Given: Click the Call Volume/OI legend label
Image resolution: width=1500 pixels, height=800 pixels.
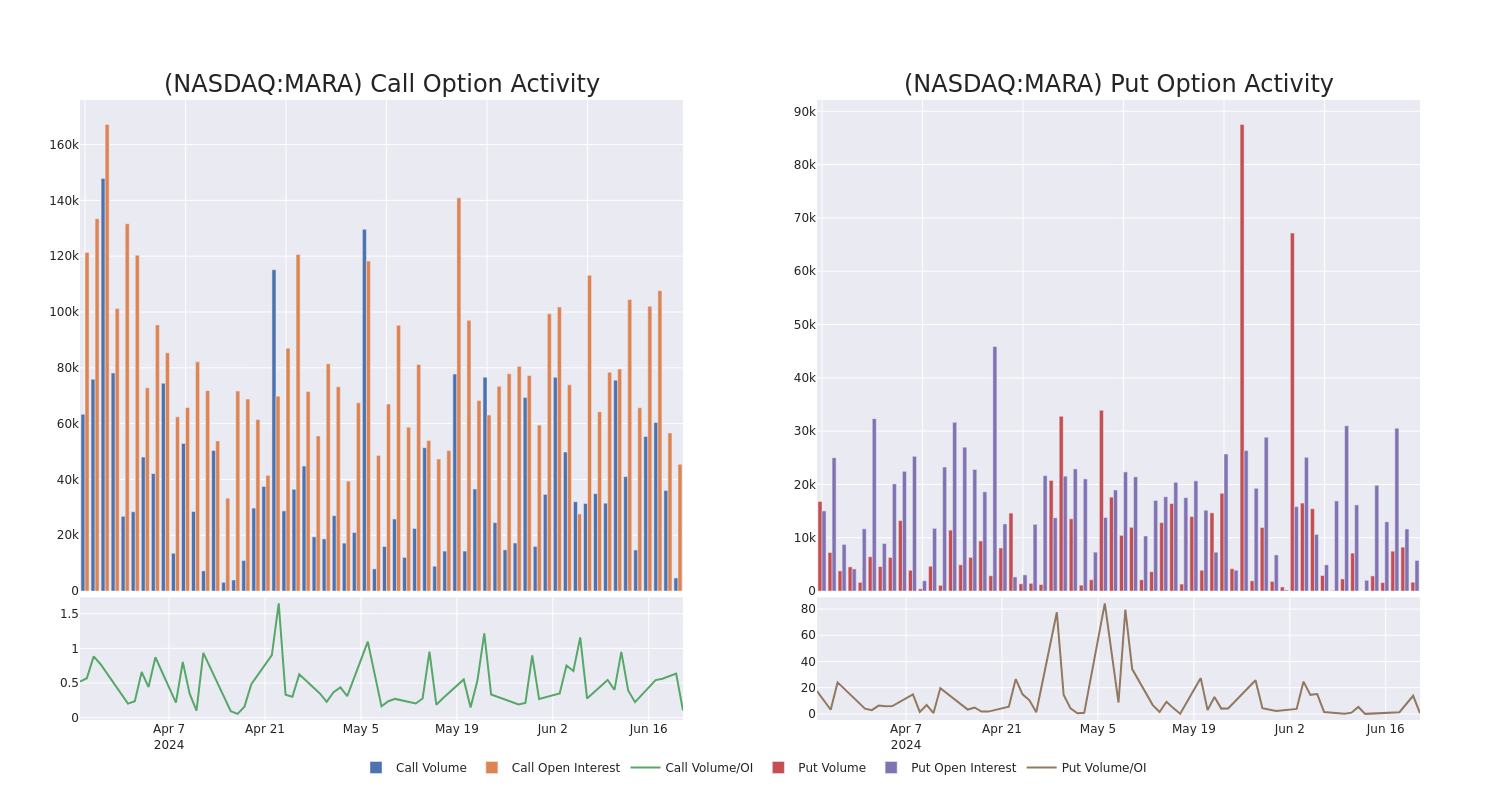Looking at the screenshot, I should click(x=709, y=768).
